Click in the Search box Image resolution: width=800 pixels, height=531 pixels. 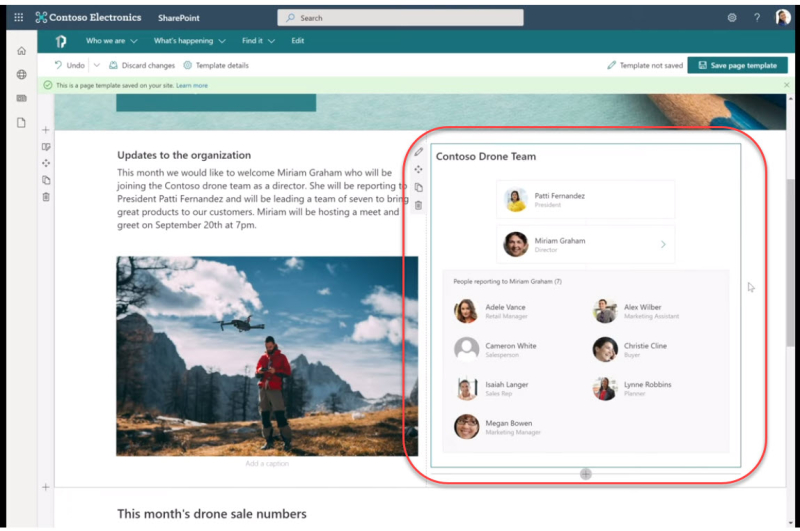[x=400, y=18]
